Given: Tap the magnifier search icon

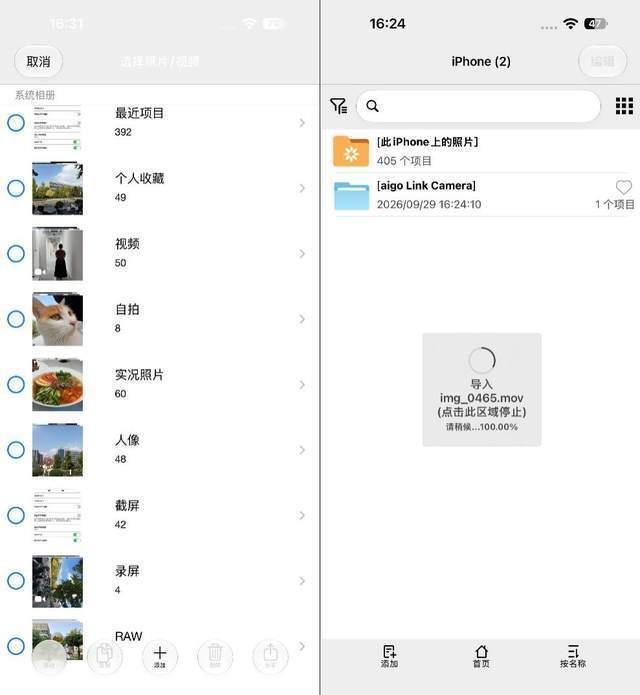Looking at the screenshot, I should click(373, 106).
